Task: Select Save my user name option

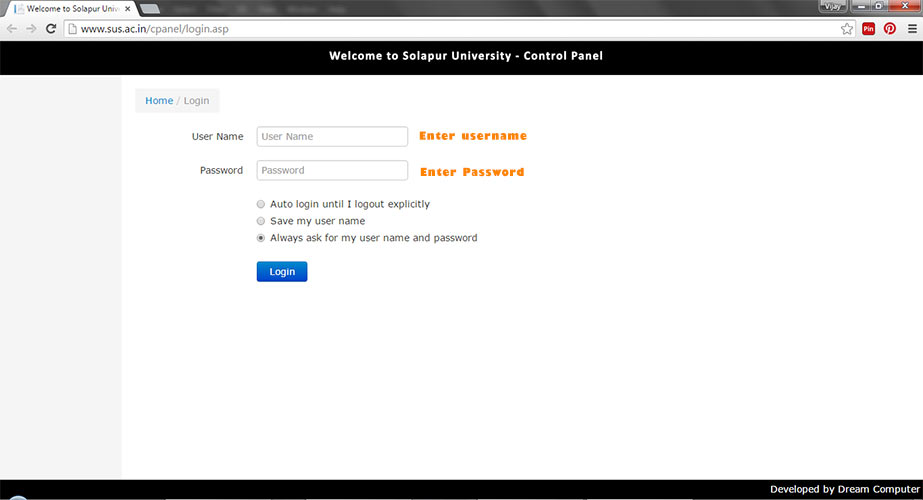Action: [261, 221]
